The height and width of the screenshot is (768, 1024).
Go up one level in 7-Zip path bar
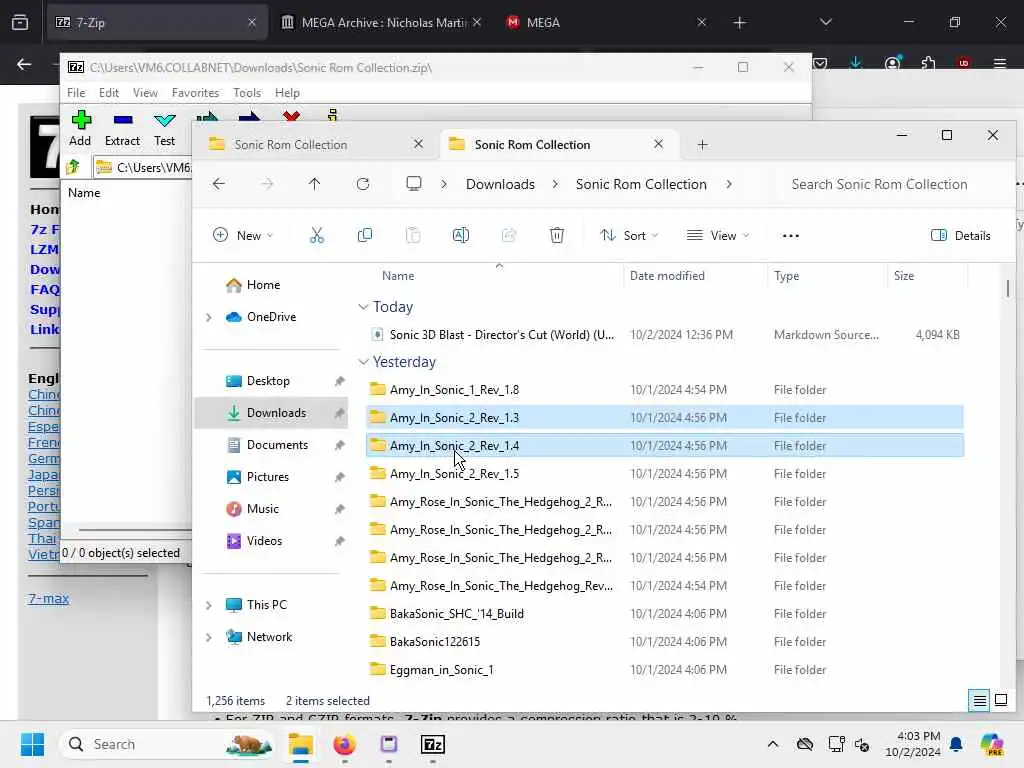73,167
